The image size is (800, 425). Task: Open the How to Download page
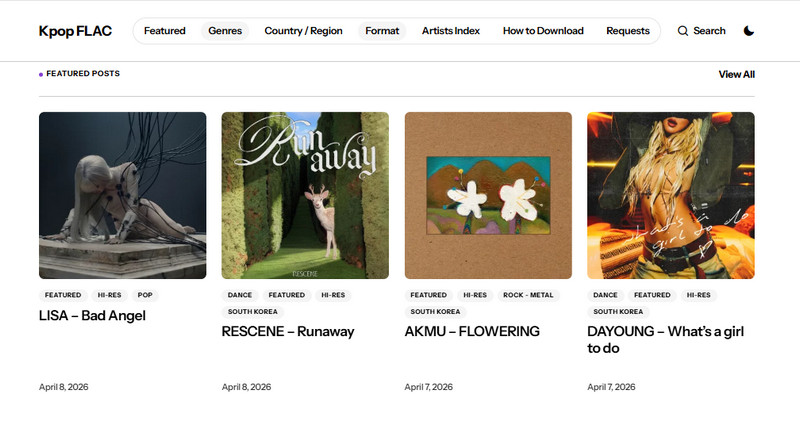pyautogui.click(x=543, y=31)
